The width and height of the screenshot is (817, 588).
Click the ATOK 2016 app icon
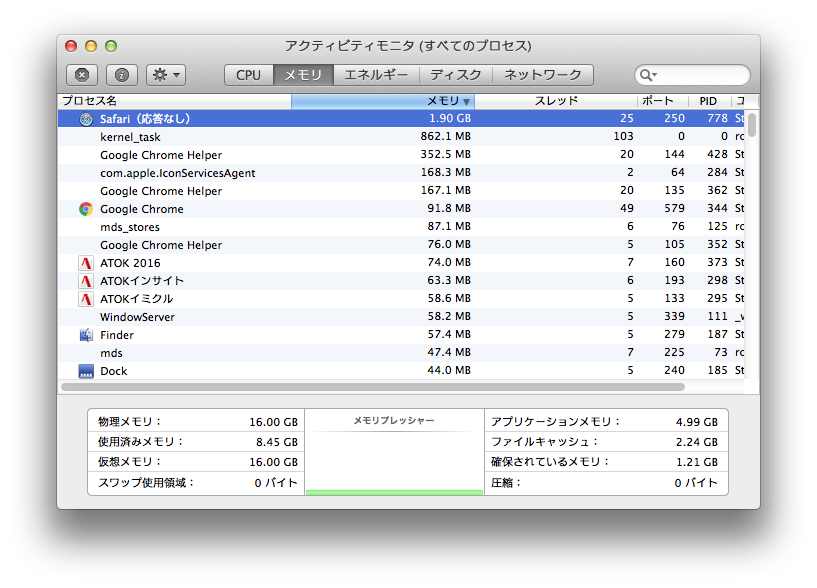pyautogui.click(x=86, y=263)
